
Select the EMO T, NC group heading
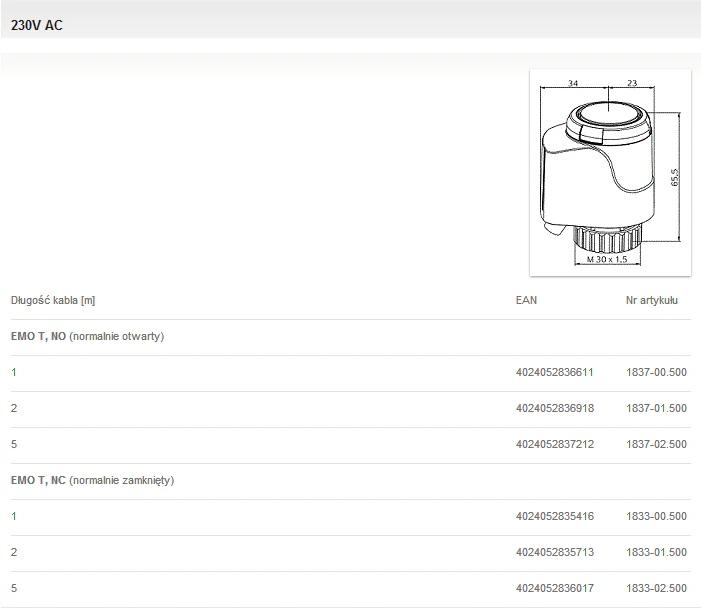click(92, 480)
